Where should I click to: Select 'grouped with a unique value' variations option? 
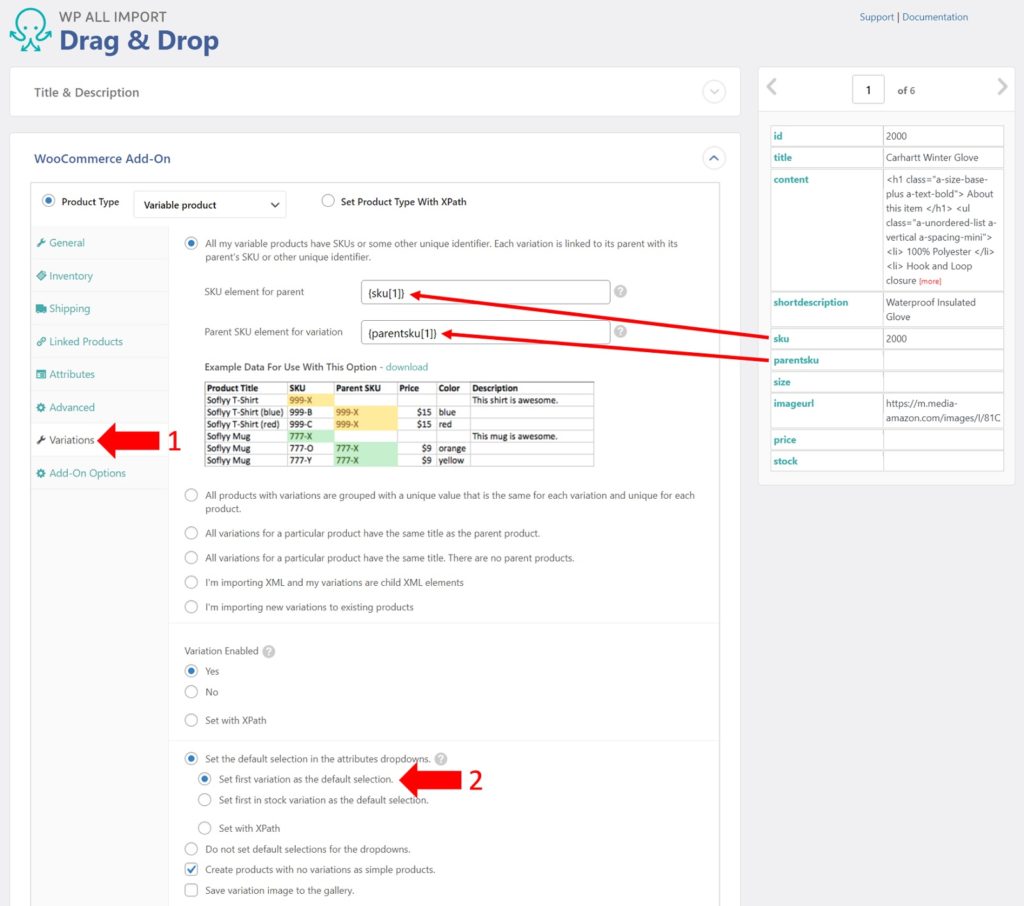click(191, 495)
